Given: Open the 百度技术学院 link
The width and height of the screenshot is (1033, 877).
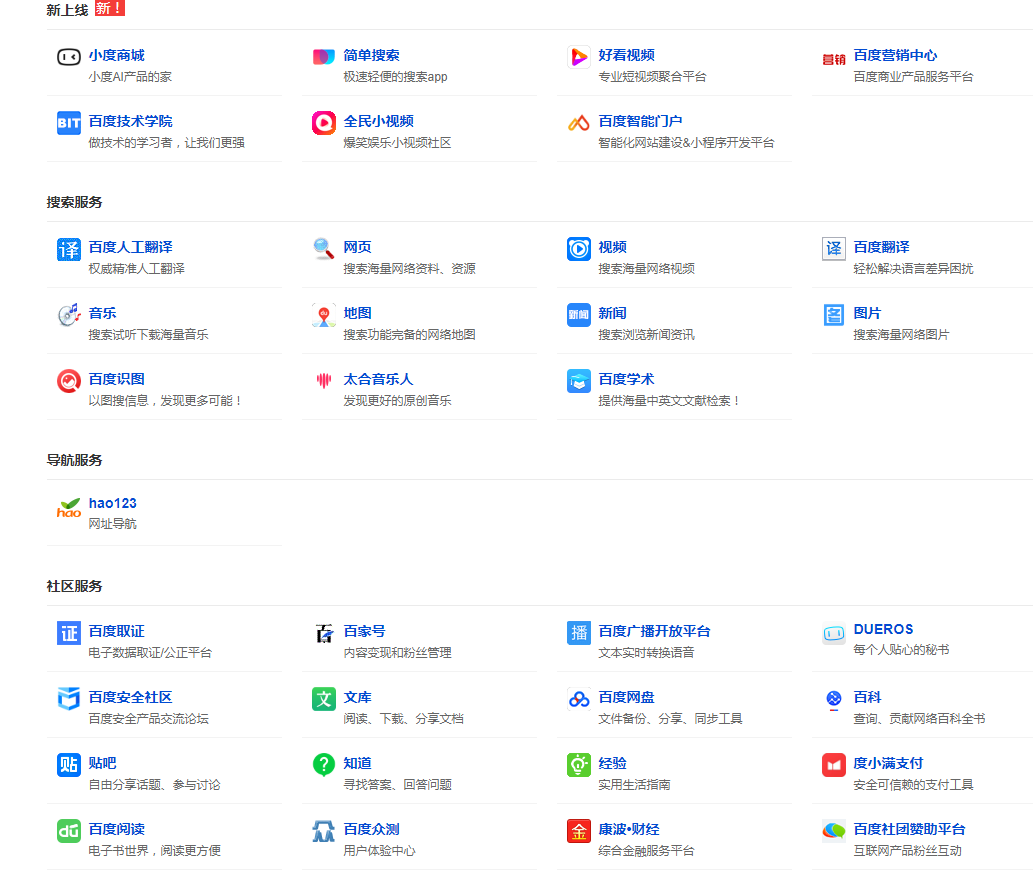Looking at the screenshot, I should [130, 121].
